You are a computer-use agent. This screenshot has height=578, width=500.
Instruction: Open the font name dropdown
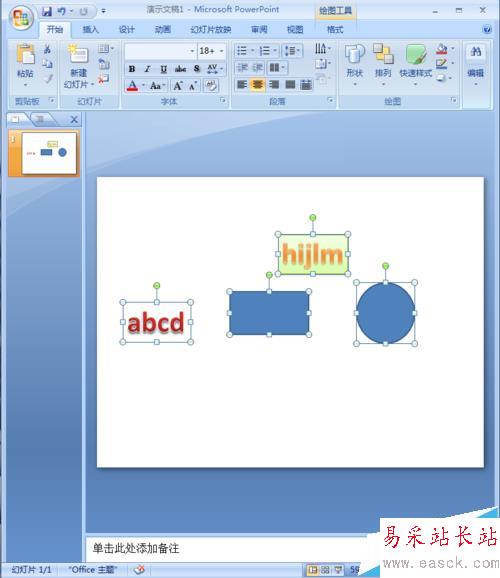coord(192,51)
